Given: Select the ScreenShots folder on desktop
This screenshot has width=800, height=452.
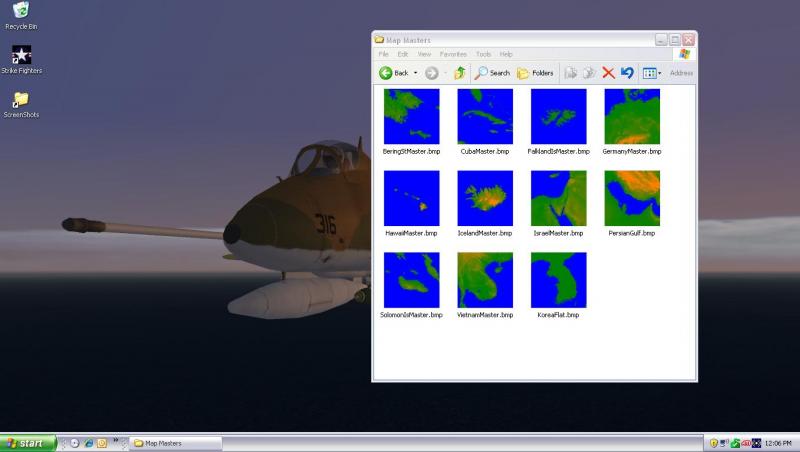Looking at the screenshot, I should 21,105.
